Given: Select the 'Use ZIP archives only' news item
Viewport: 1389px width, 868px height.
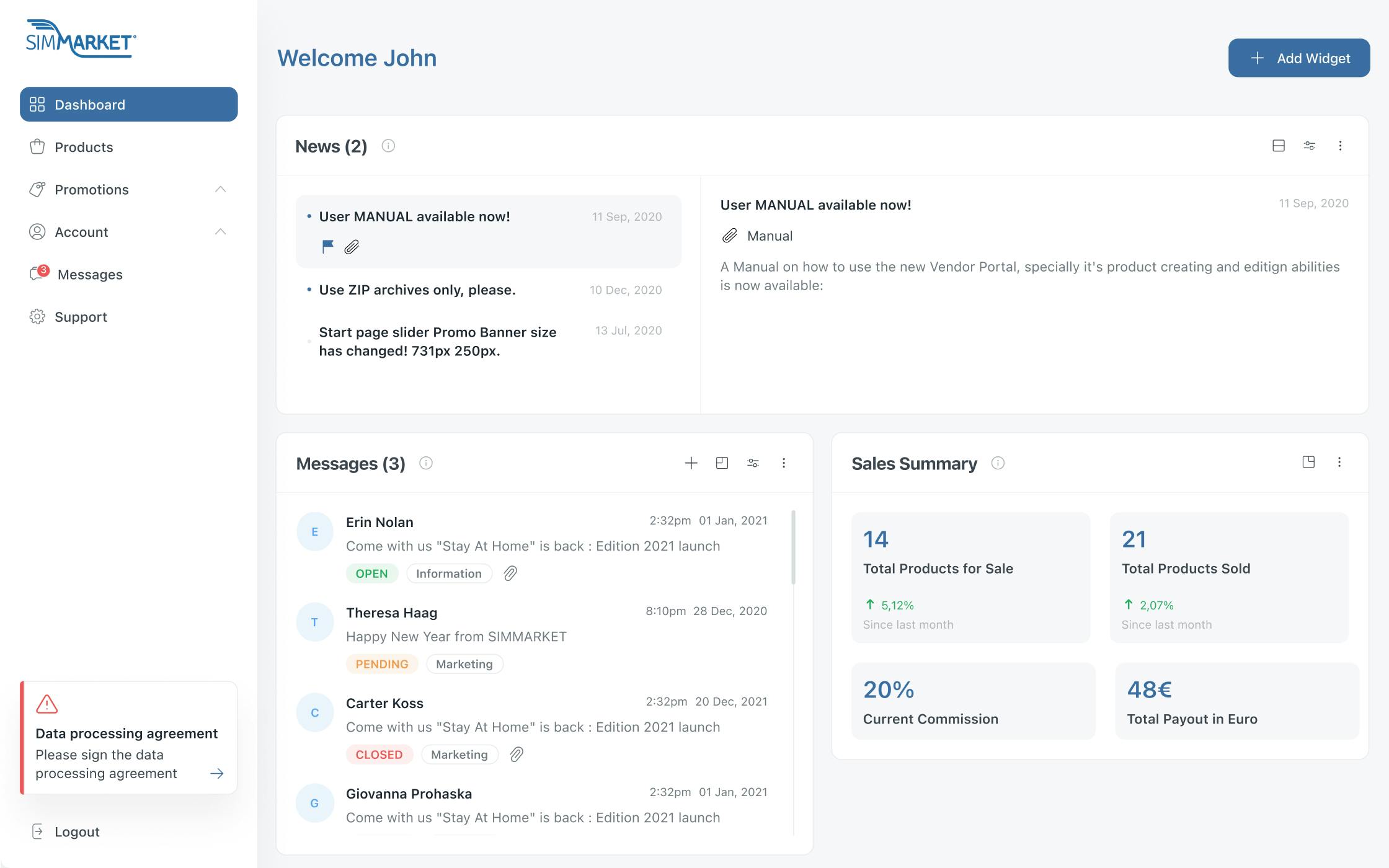Looking at the screenshot, I should pyautogui.click(x=417, y=290).
